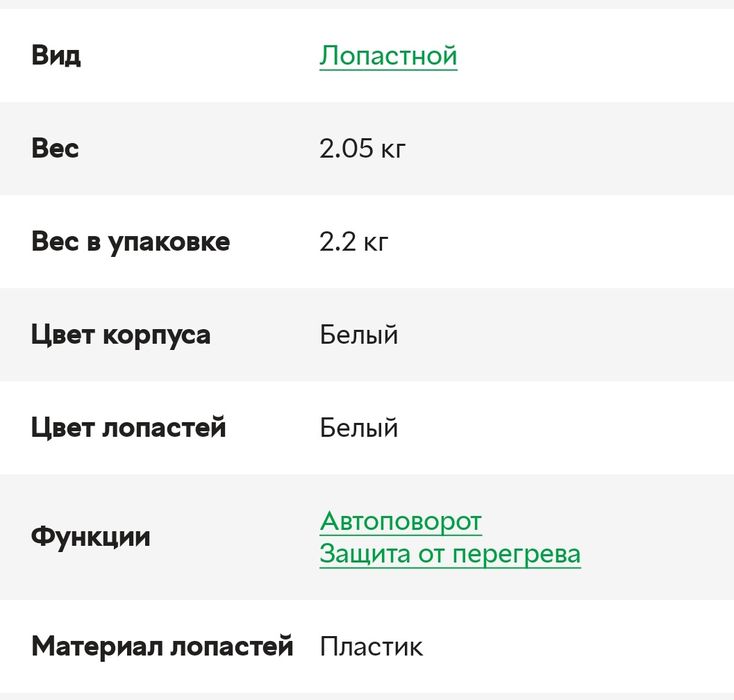Select the Цвет лопастей label
This screenshot has width=734, height=700.
click(128, 427)
